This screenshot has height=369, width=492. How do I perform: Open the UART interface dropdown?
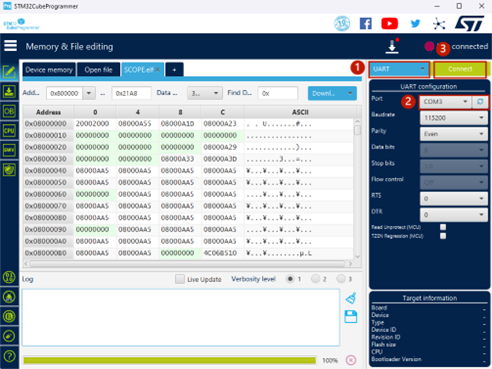coord(399,69)
